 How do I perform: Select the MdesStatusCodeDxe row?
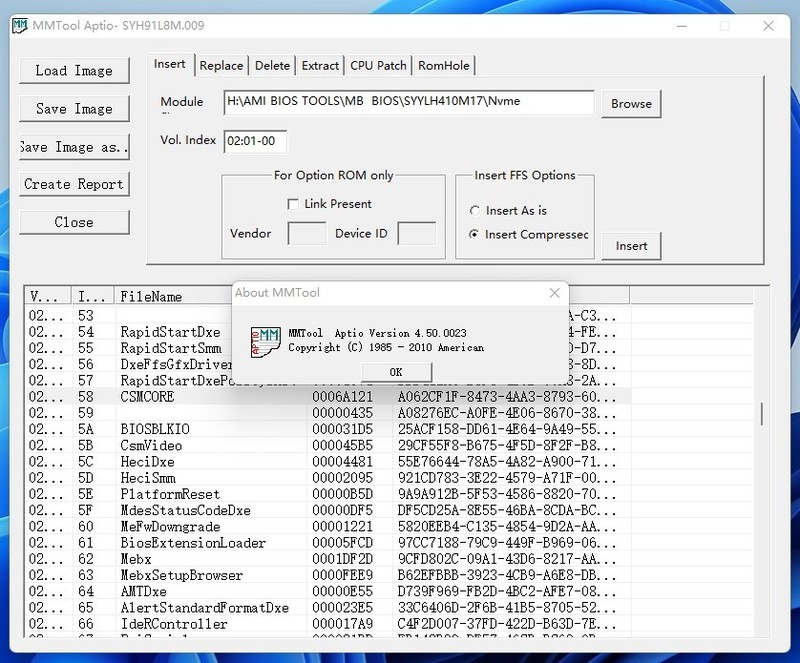pyautogui.click(x=328, y=510)
